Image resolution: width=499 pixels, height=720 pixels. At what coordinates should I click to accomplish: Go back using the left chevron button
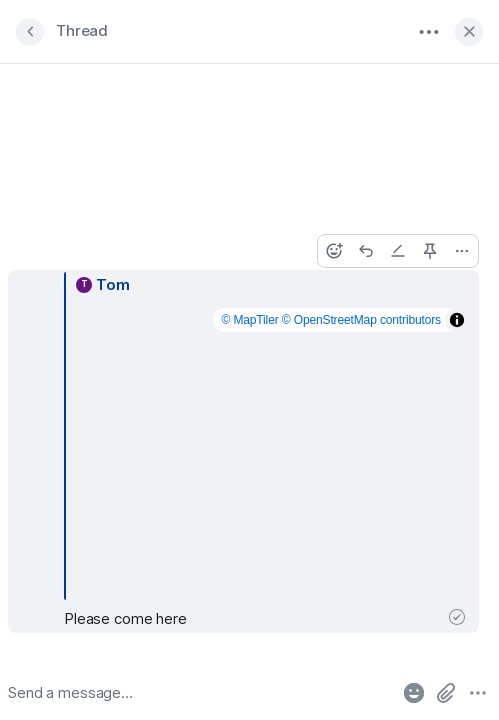coord(30,32)
